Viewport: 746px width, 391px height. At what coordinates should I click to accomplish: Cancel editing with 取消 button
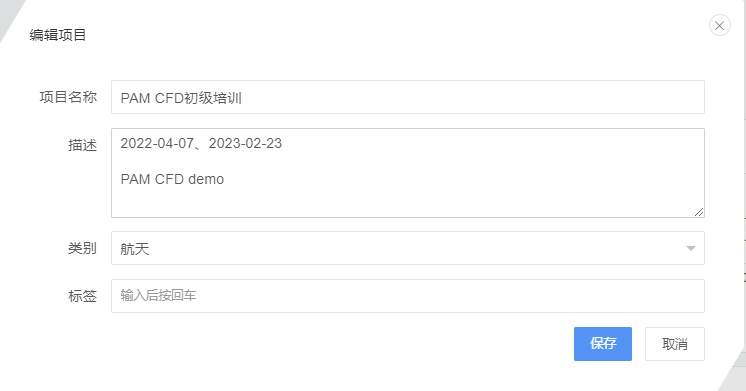click(x=675, y=344)
